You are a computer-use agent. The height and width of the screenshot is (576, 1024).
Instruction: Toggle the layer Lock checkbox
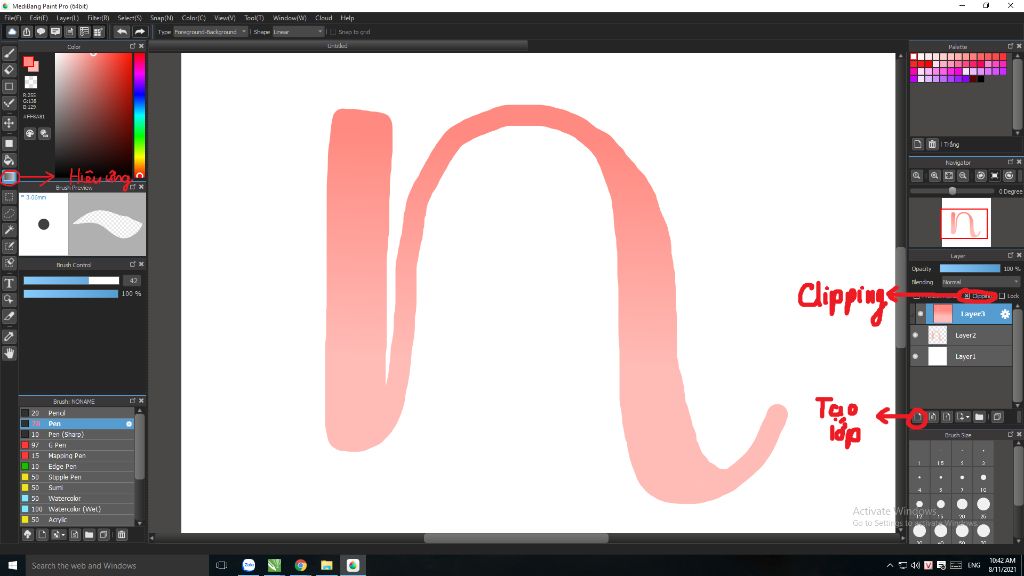[1002, 296]
